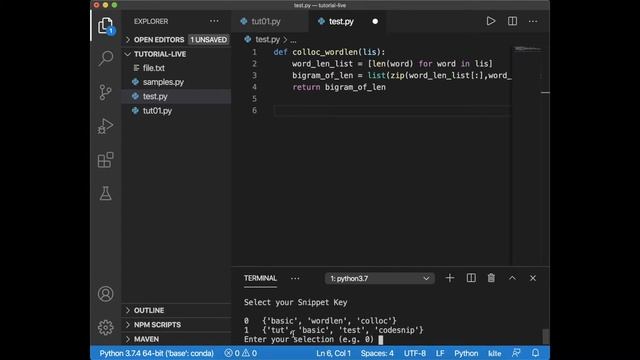Create a new terminal with plus icon
640x360 pixels.
pos(450,278)
